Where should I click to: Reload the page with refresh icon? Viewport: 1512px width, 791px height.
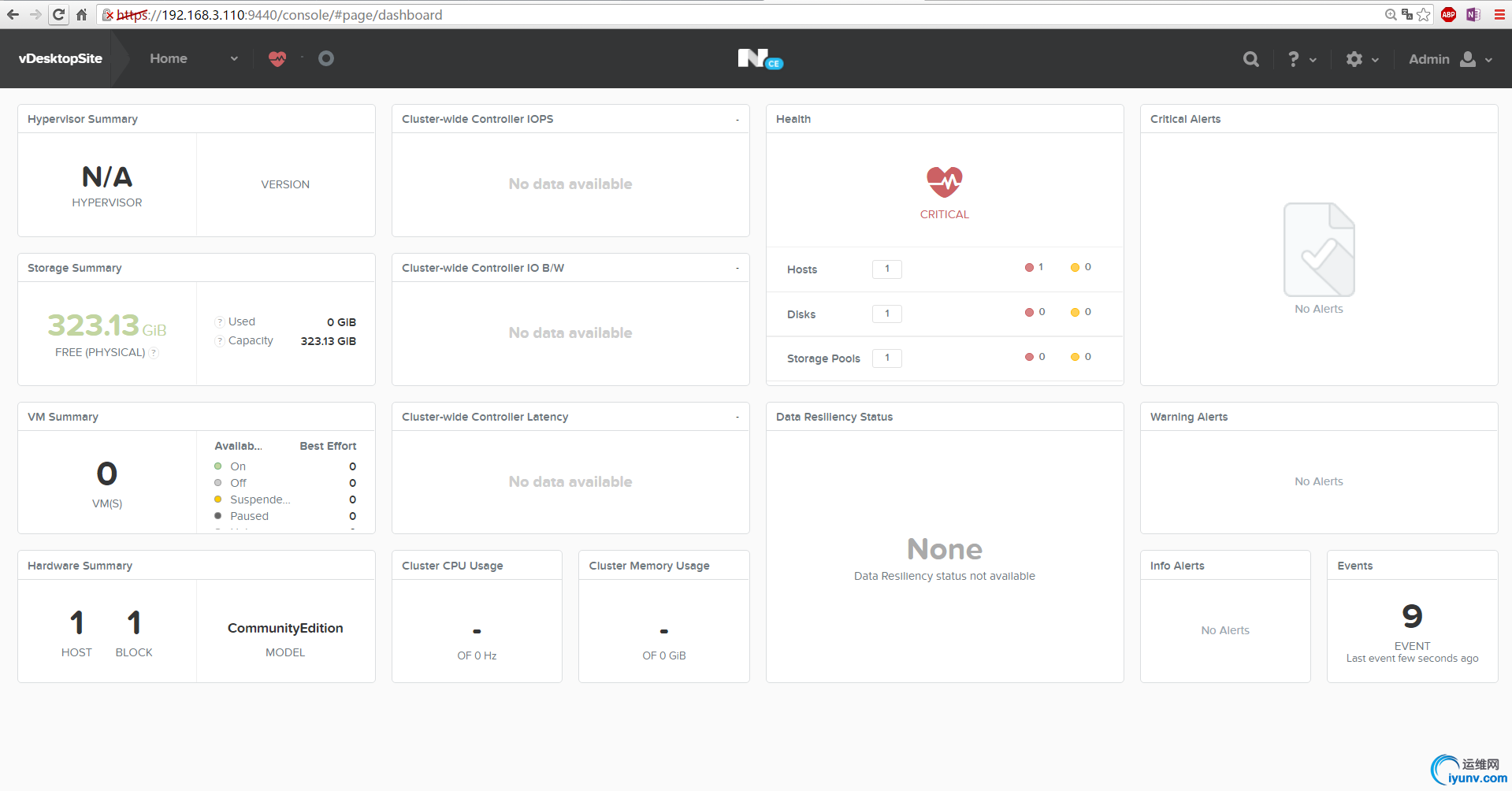(x=59, y=14)
